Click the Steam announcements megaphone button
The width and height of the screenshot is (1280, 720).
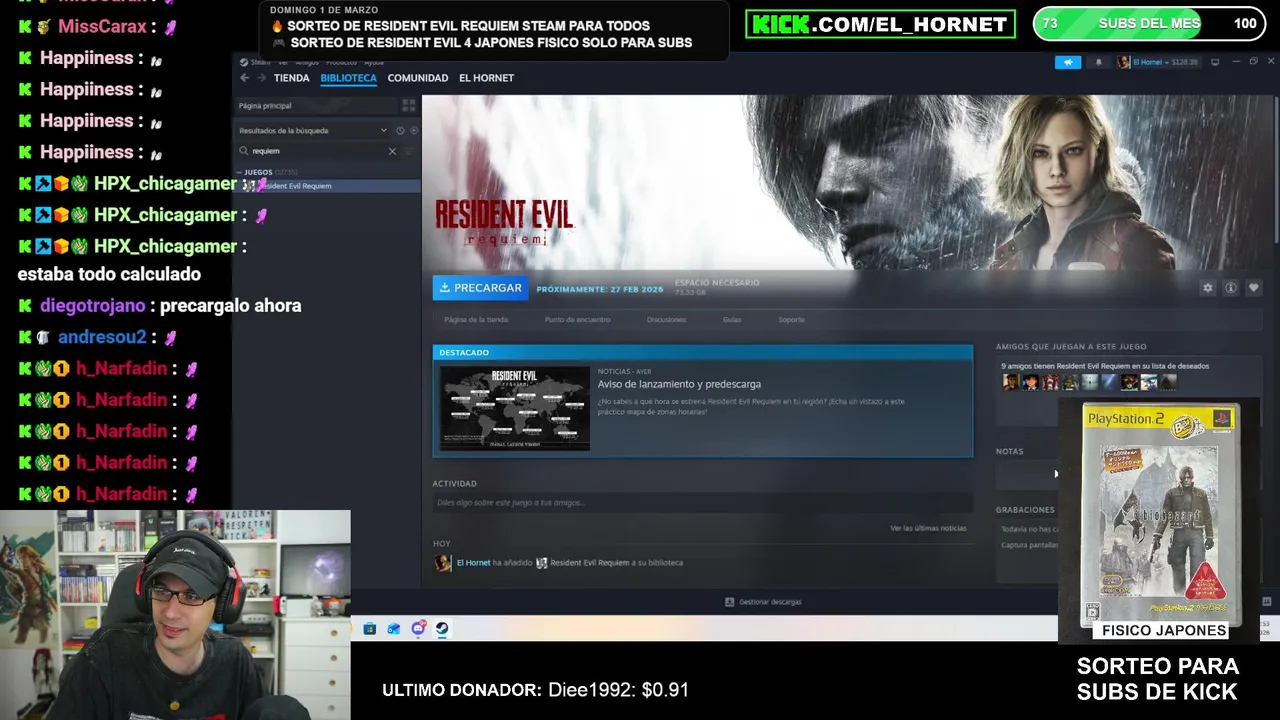(1068, 62)
